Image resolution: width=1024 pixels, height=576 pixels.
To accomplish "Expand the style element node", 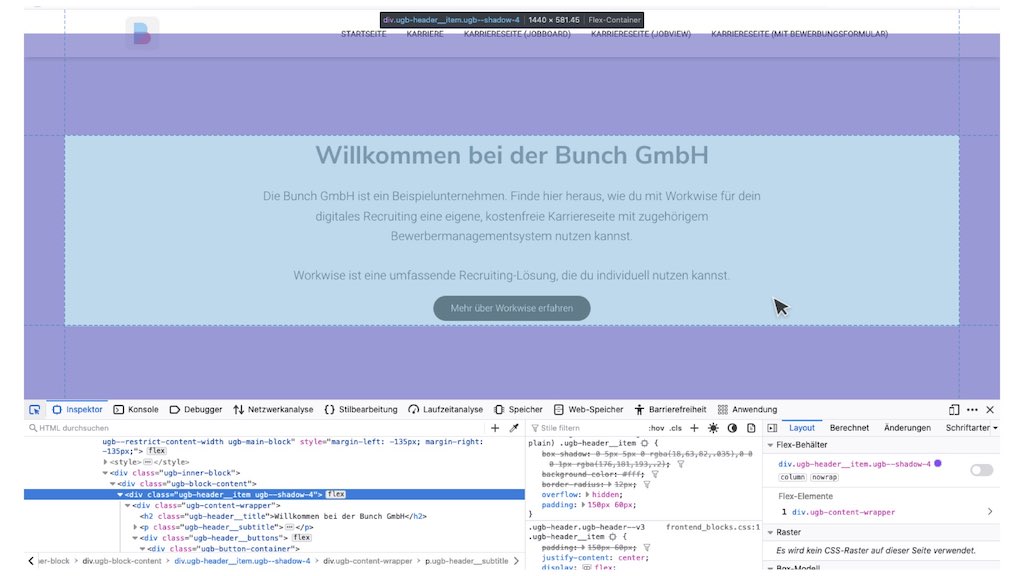I will tap(105, 462).
